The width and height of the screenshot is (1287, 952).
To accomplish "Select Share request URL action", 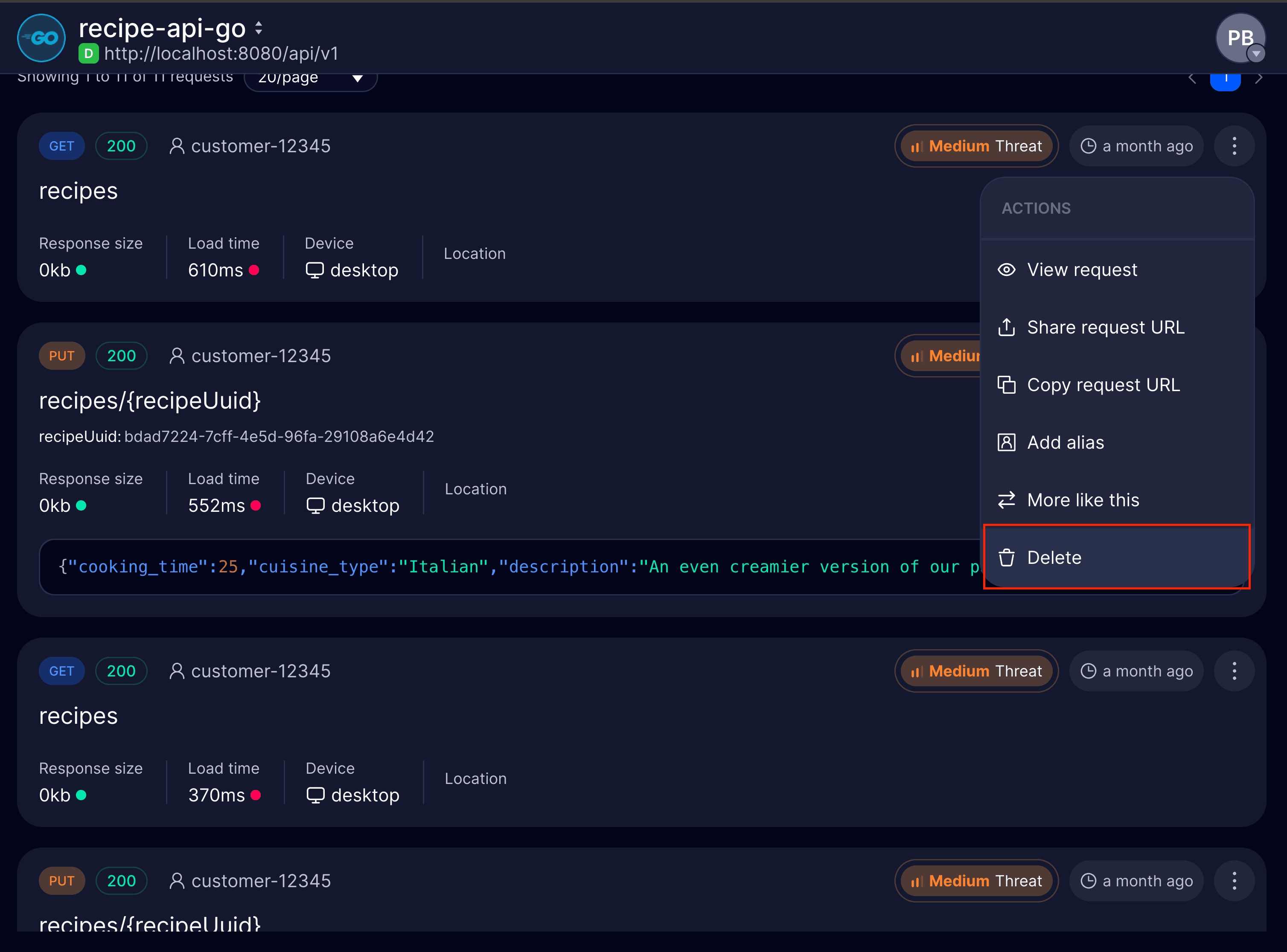I will pyautogui.click(x=1105, y=327).
